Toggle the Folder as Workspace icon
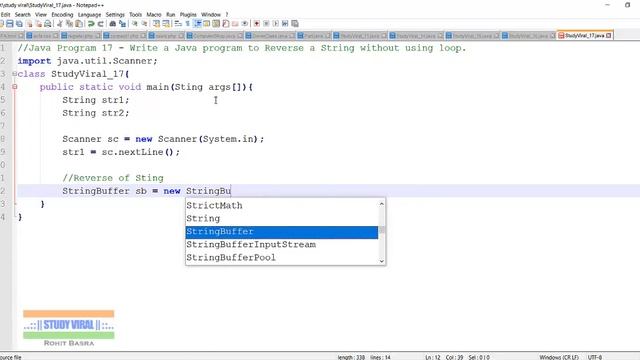 (x=235, y=24)
